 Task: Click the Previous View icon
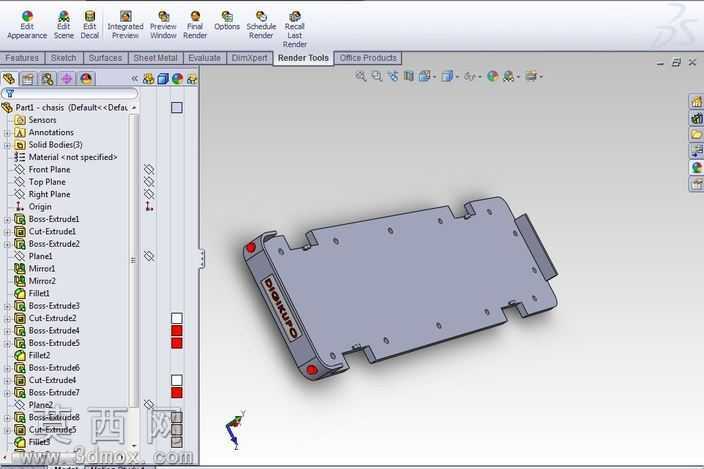click(x=393, y=76)
